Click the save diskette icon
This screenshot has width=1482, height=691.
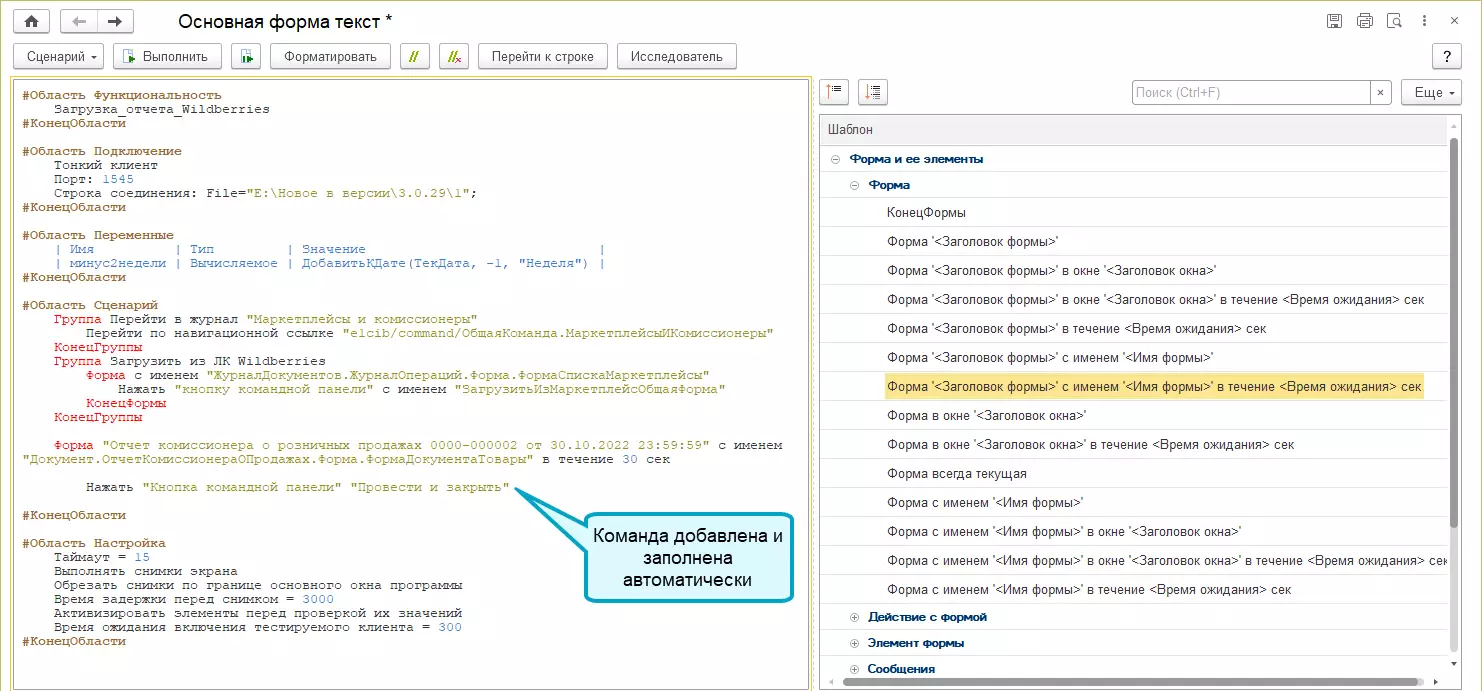coord(1334,21)
